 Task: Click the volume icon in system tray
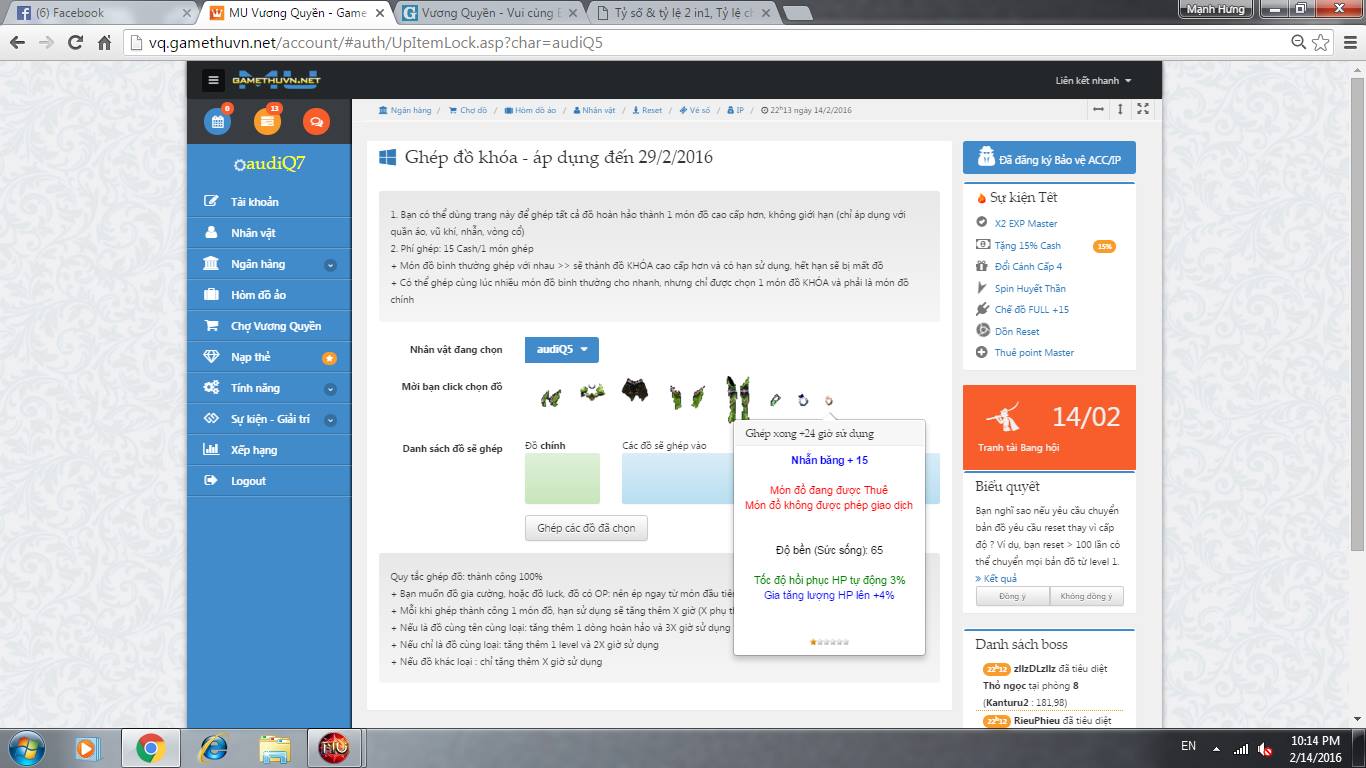point(1265,748)
